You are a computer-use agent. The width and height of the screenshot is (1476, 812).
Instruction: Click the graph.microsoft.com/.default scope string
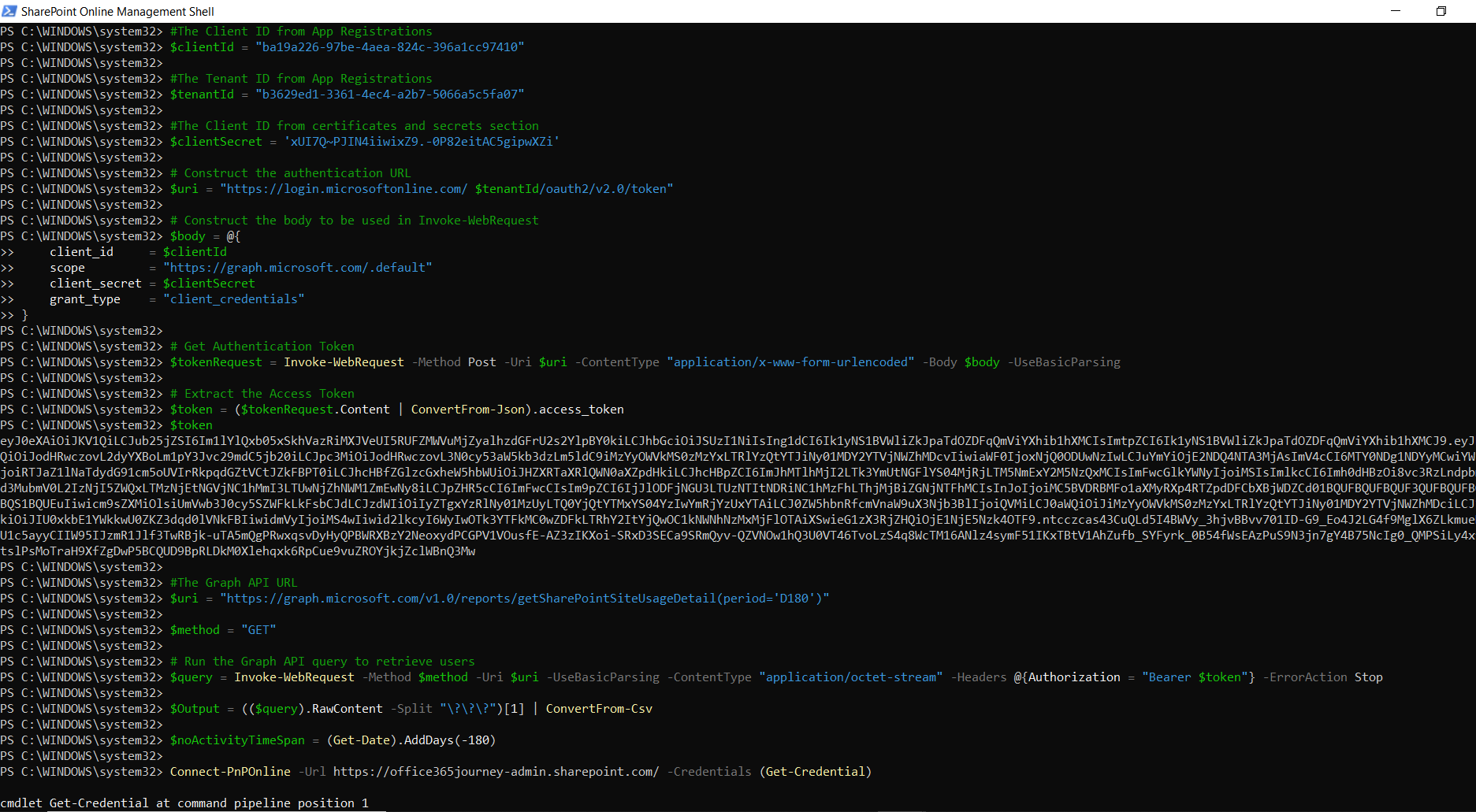[x=298, y=268]
